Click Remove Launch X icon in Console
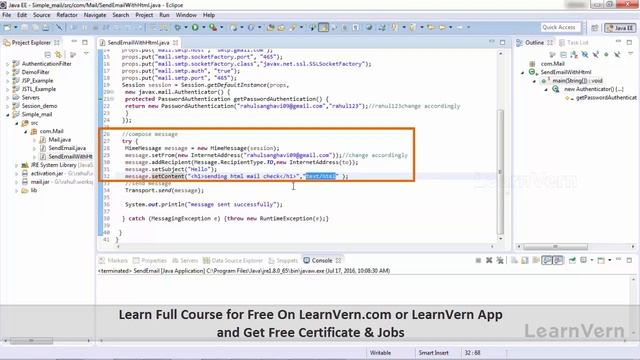This screenshot has height=360, width=640. pyautogui.click(x=489, y=260)
